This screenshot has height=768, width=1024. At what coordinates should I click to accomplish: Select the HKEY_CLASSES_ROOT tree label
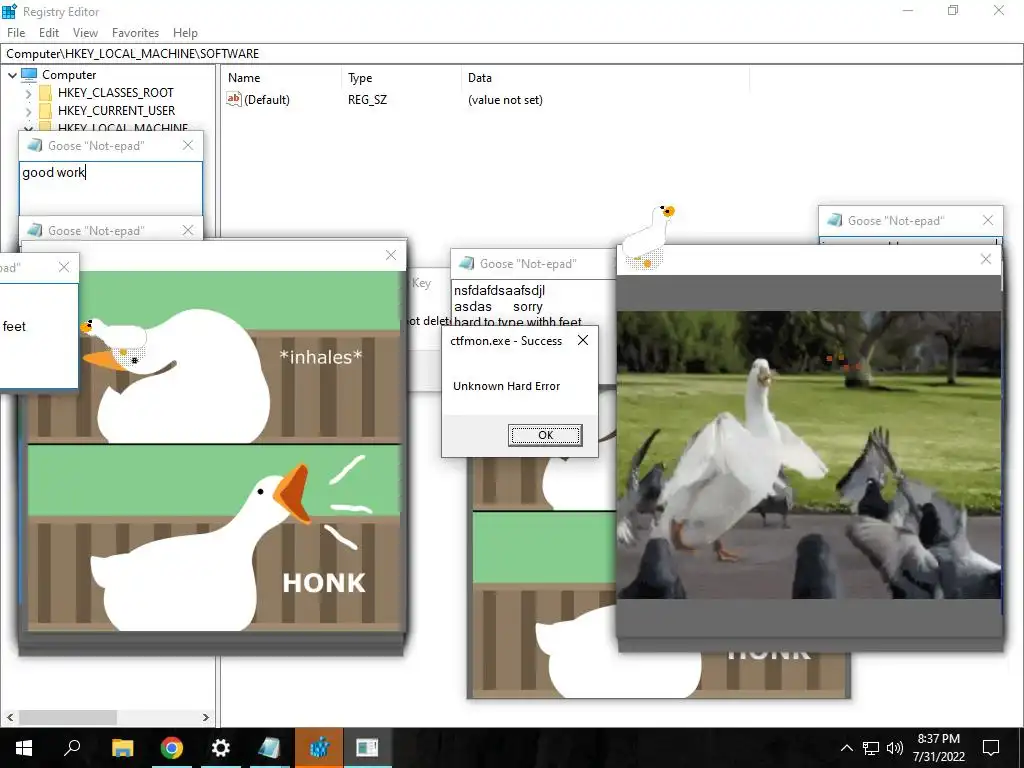116,93
